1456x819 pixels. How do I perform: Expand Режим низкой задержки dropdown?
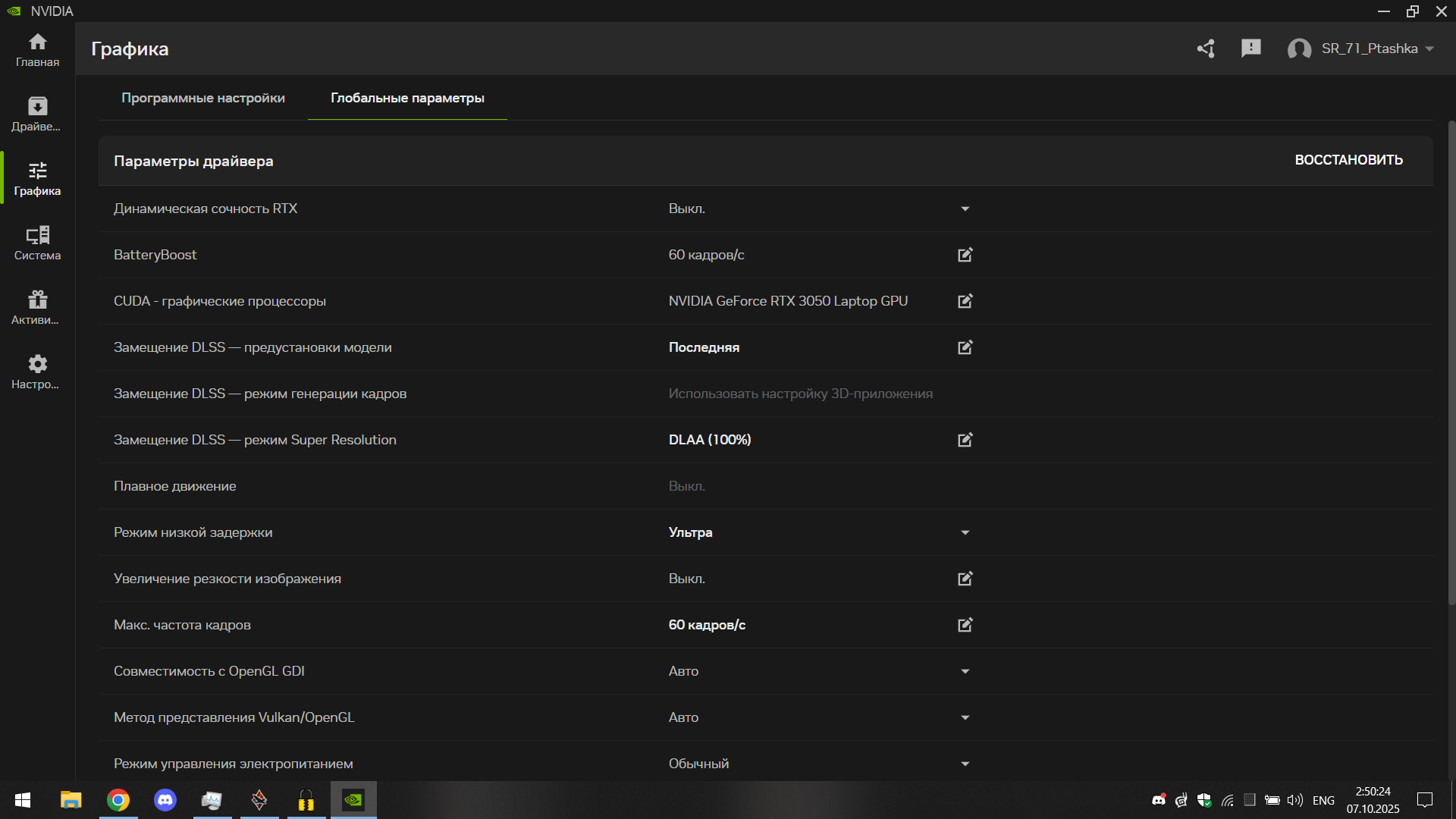click(965, 532)
